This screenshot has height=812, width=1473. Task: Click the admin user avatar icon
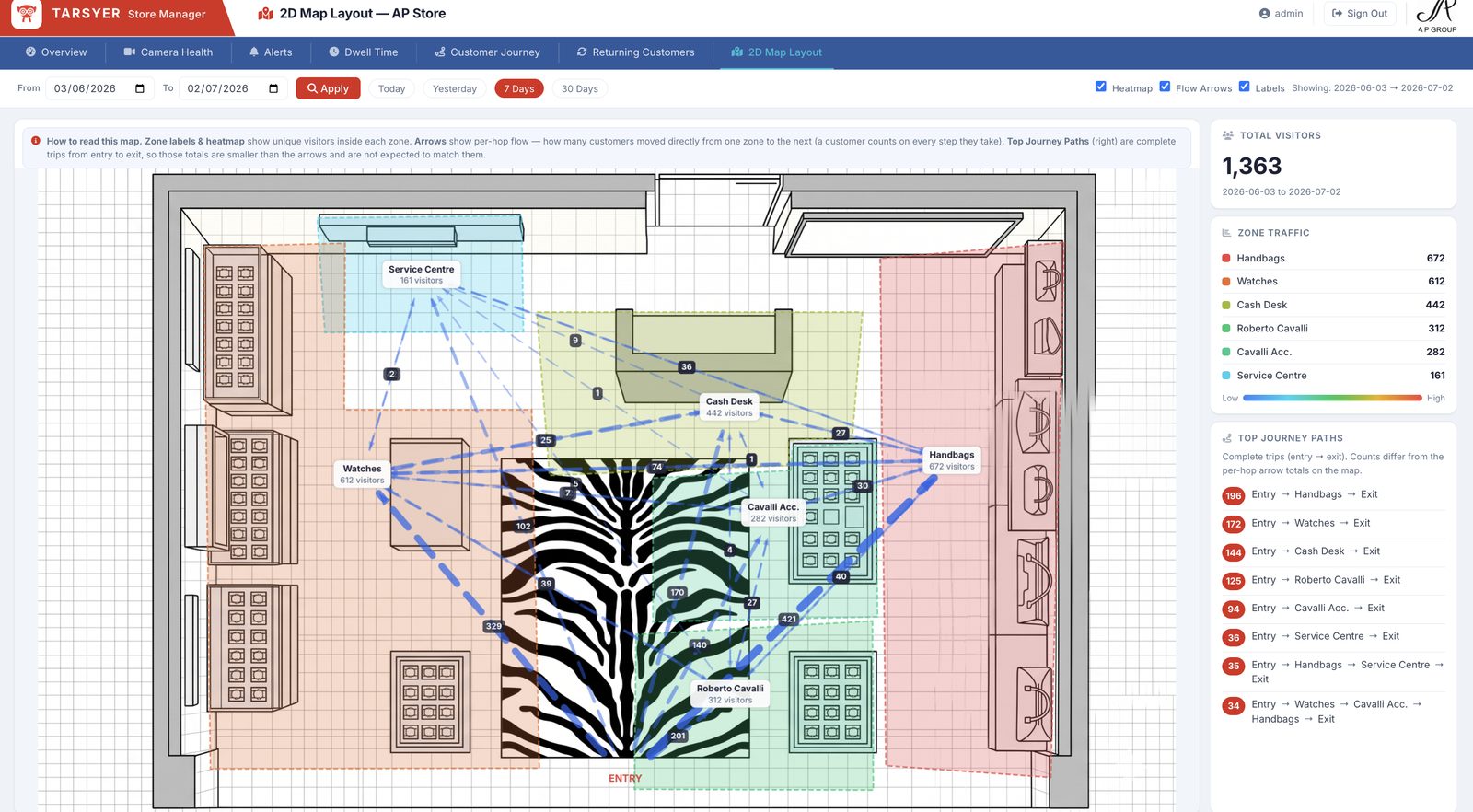pos(1264,14)
